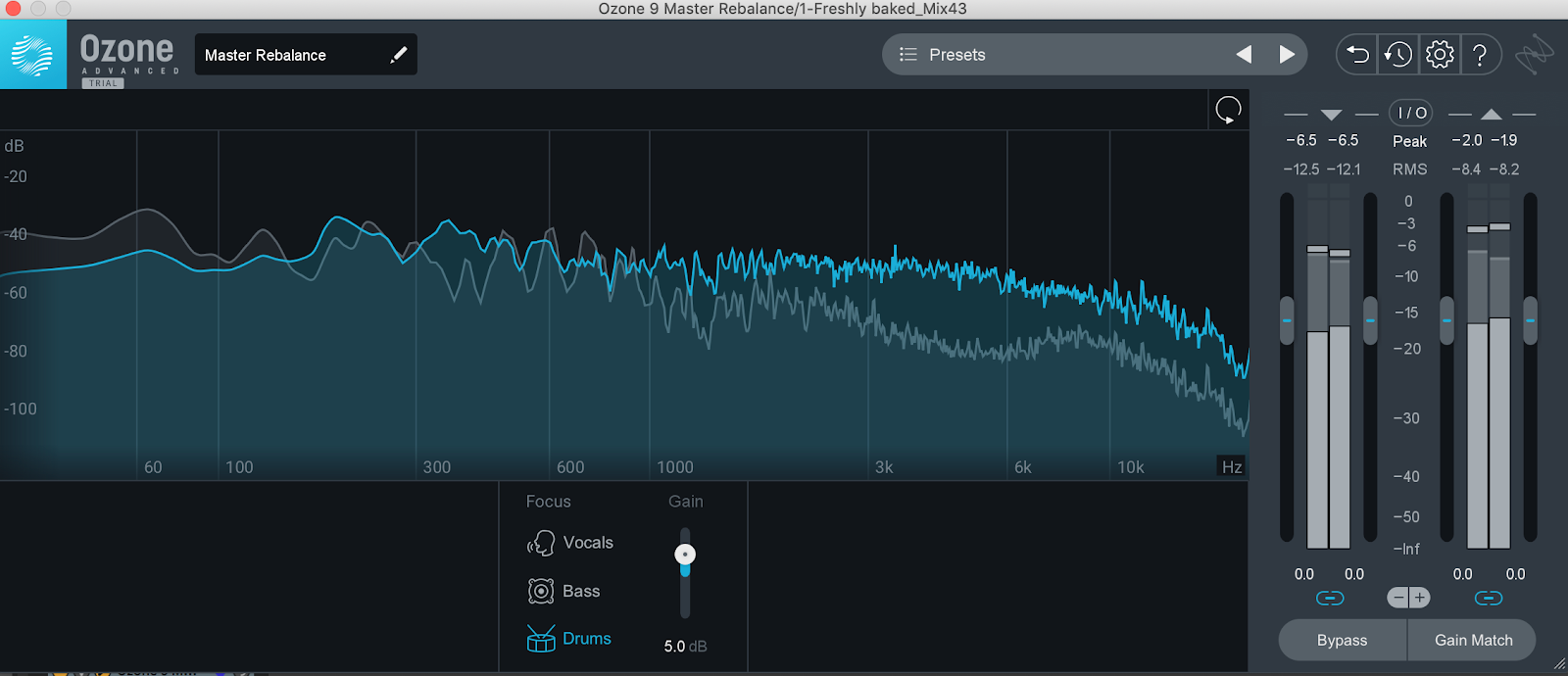Click the 5.0 dB gain value field
The image size is (1568, 676).
[685, 647]
